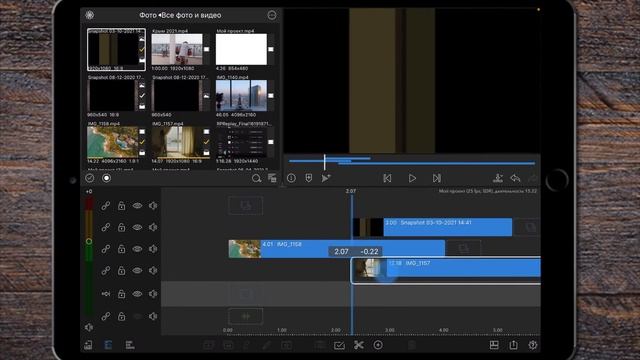
Task: Select the IMG_1157 clip on timeline
Action: pyautogui.click(x=446, y=270)
